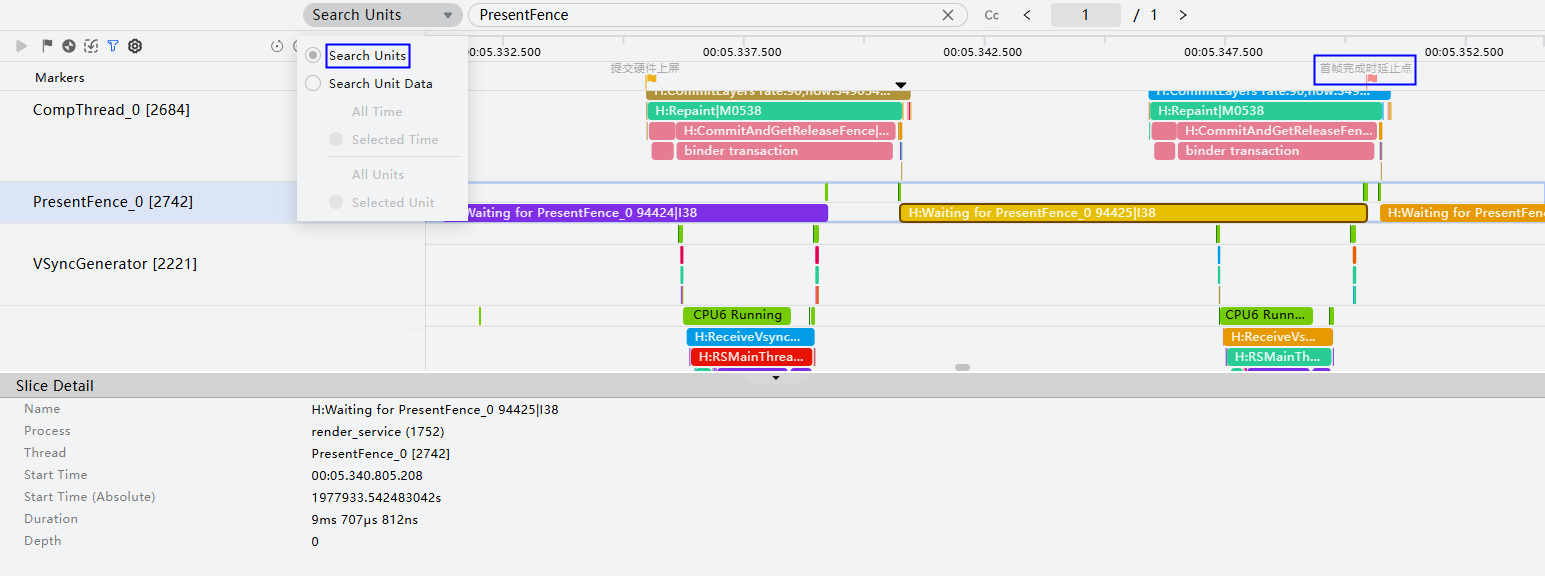Click the black triangle marker on the timeline

coord(901,86)
